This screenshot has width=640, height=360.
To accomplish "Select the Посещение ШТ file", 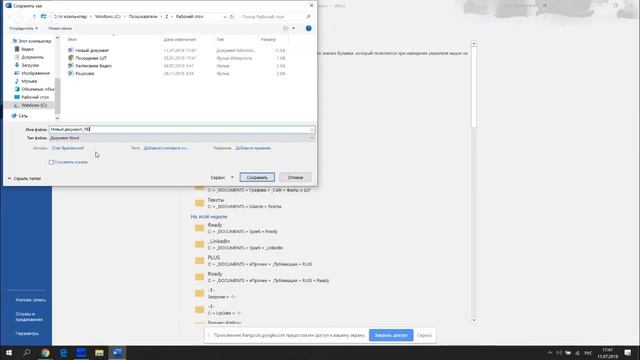I will pos(91,58).
